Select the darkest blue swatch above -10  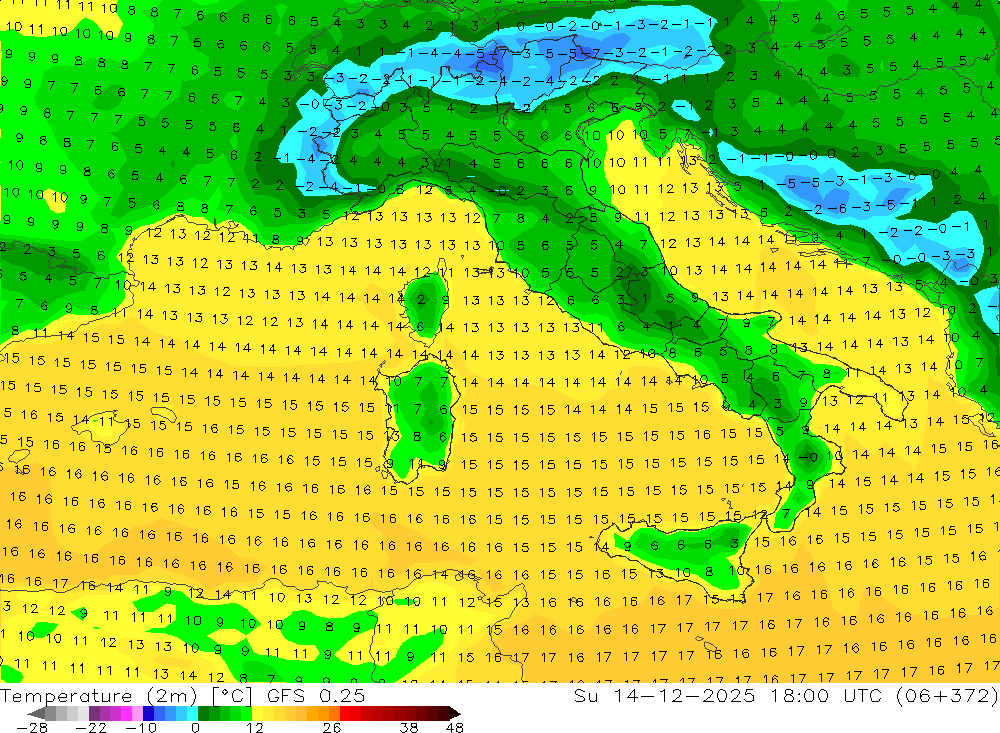tap(148, 714)
